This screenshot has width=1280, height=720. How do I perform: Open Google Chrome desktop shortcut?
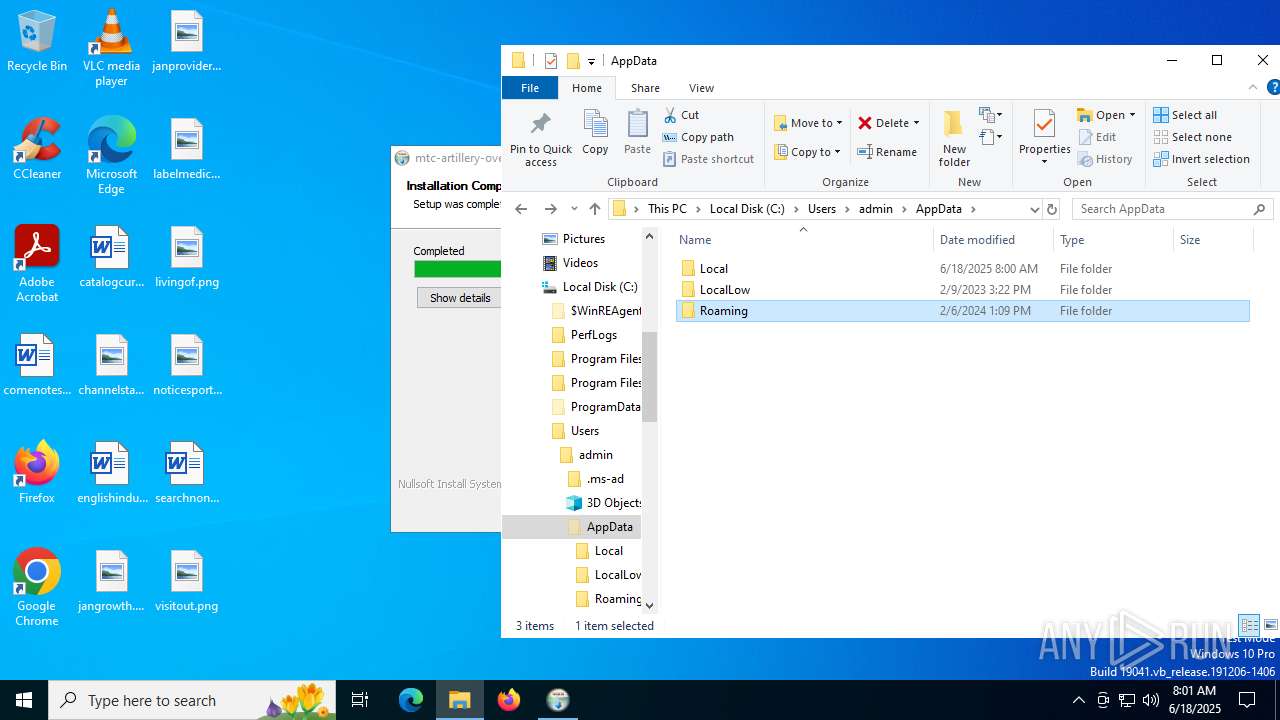(x=37, y=588)
